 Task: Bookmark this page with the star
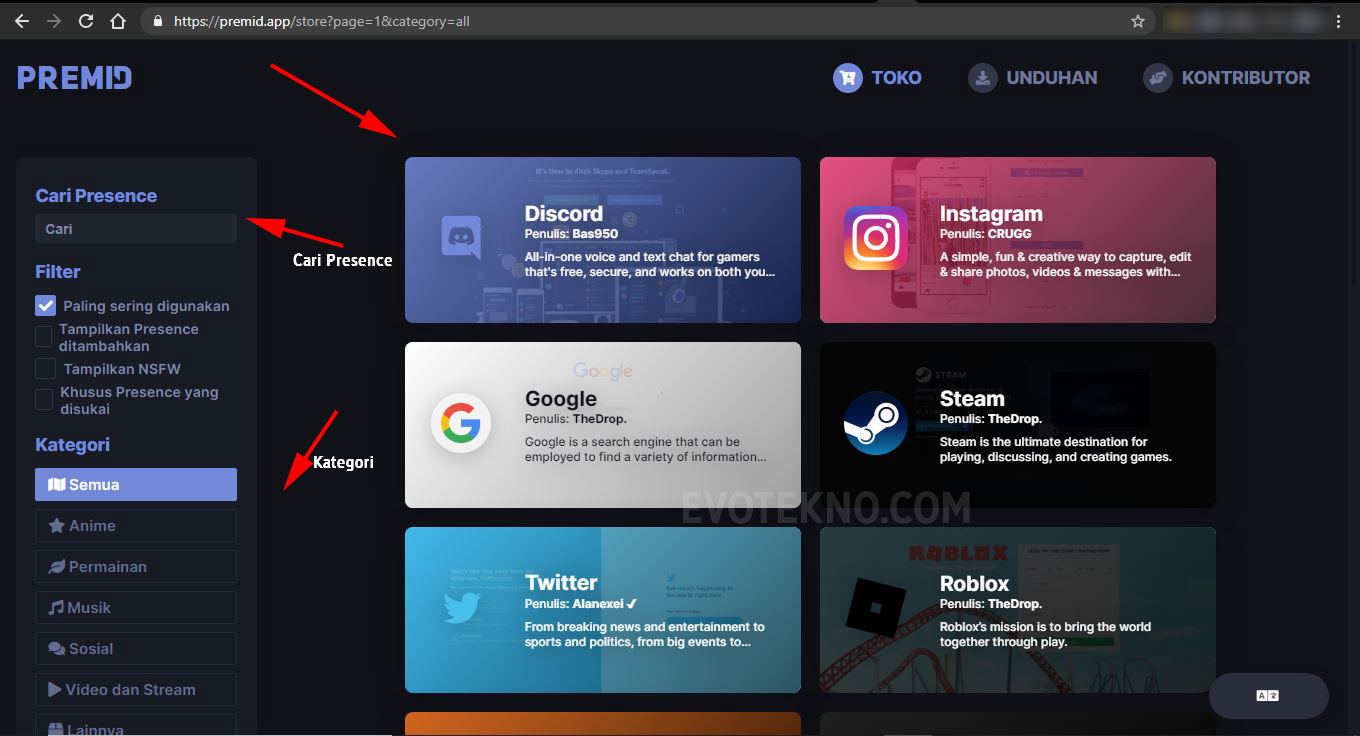pos(1137,21)
